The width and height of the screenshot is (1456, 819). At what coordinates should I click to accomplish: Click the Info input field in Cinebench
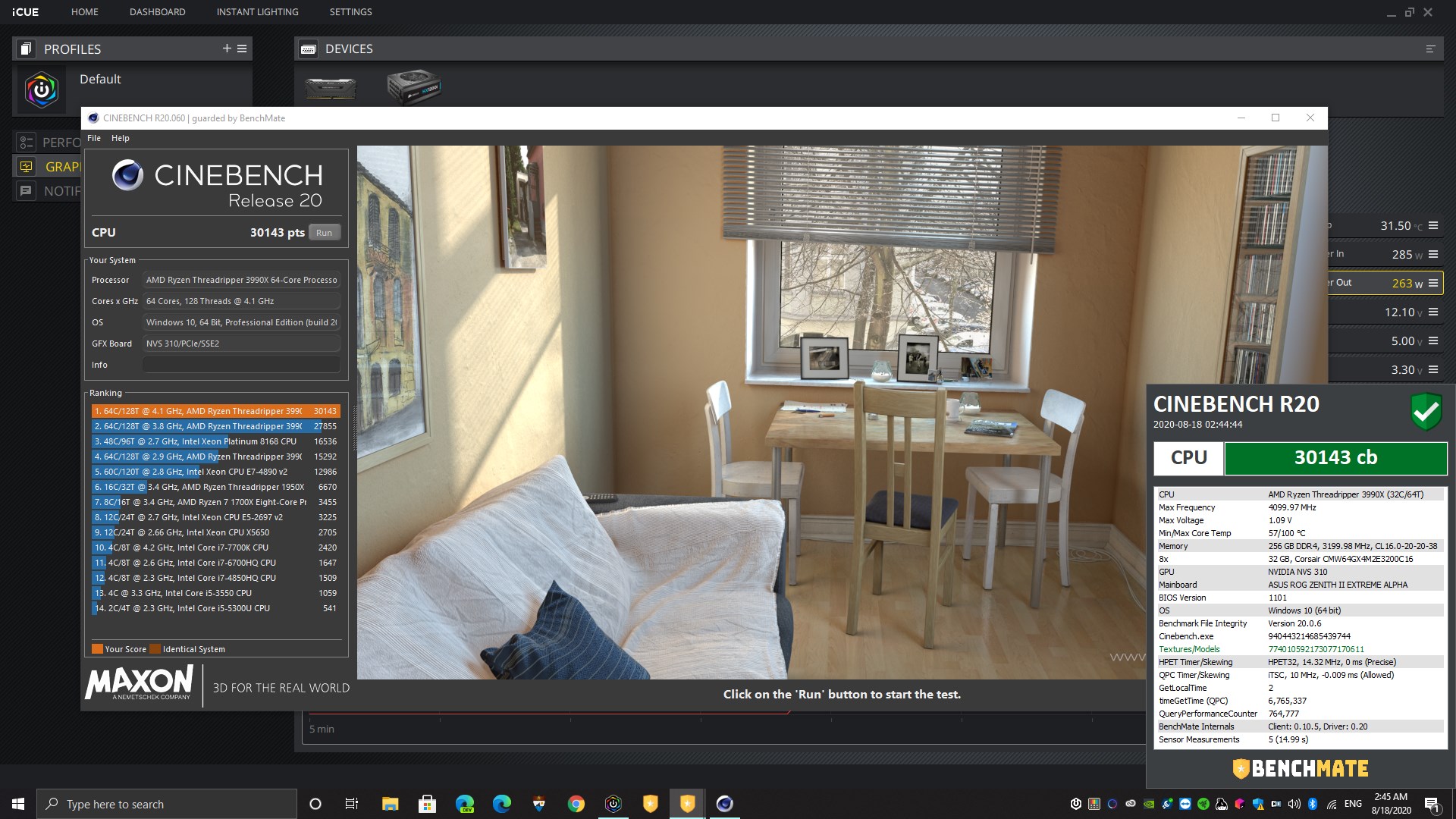(241, 365)
